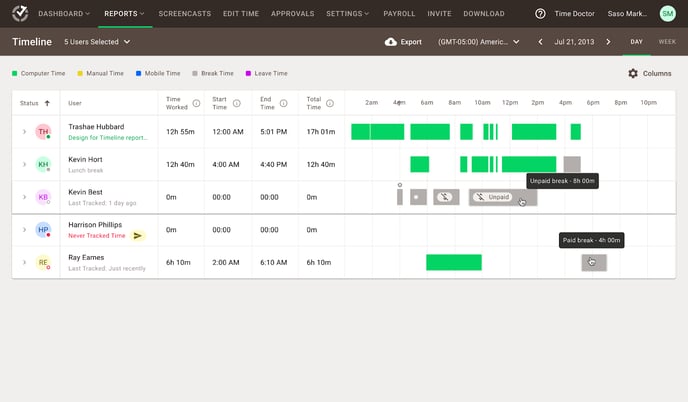The width and height of the screenshot is (688, 402).
Task: Click Mobile Time blue legend swatch
Action: [x=139, y=73]
